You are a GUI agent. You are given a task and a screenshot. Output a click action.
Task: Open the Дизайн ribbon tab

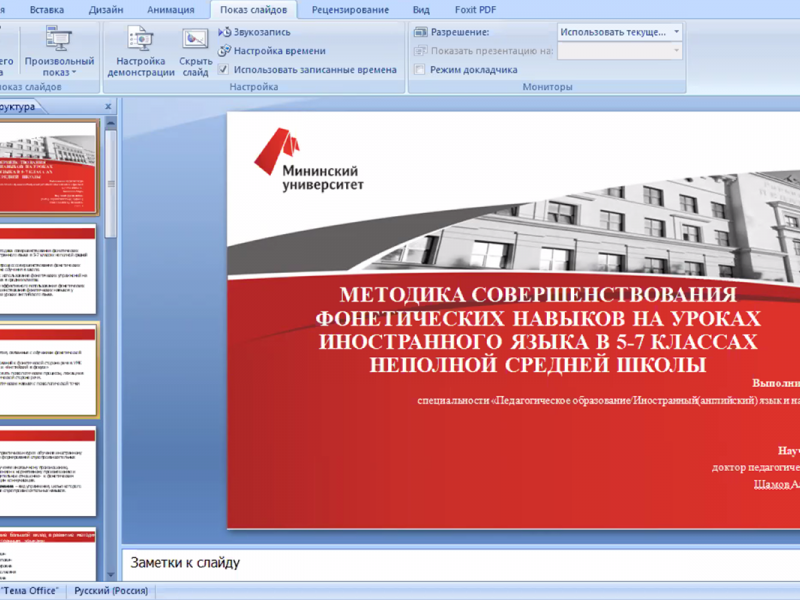(106, 10)
